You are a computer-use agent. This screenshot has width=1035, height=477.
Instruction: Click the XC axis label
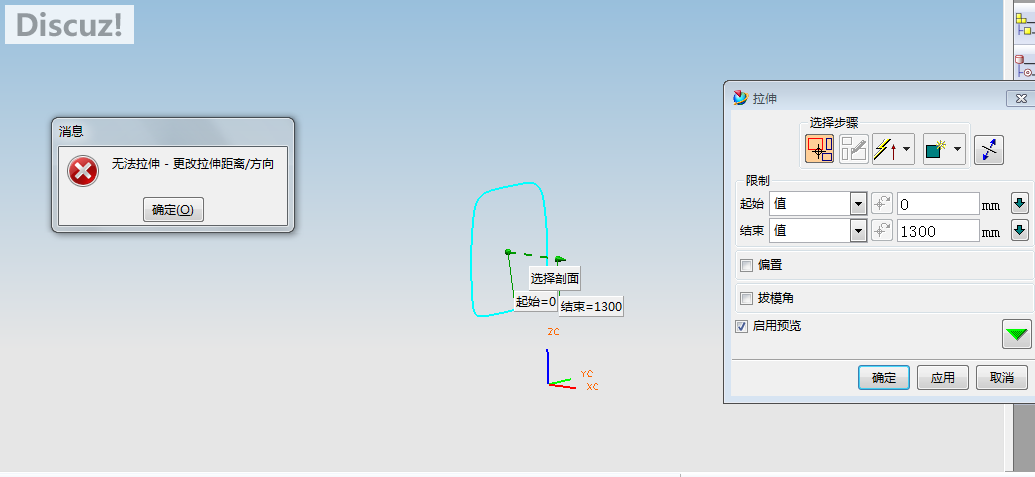[x=592, y=386]
